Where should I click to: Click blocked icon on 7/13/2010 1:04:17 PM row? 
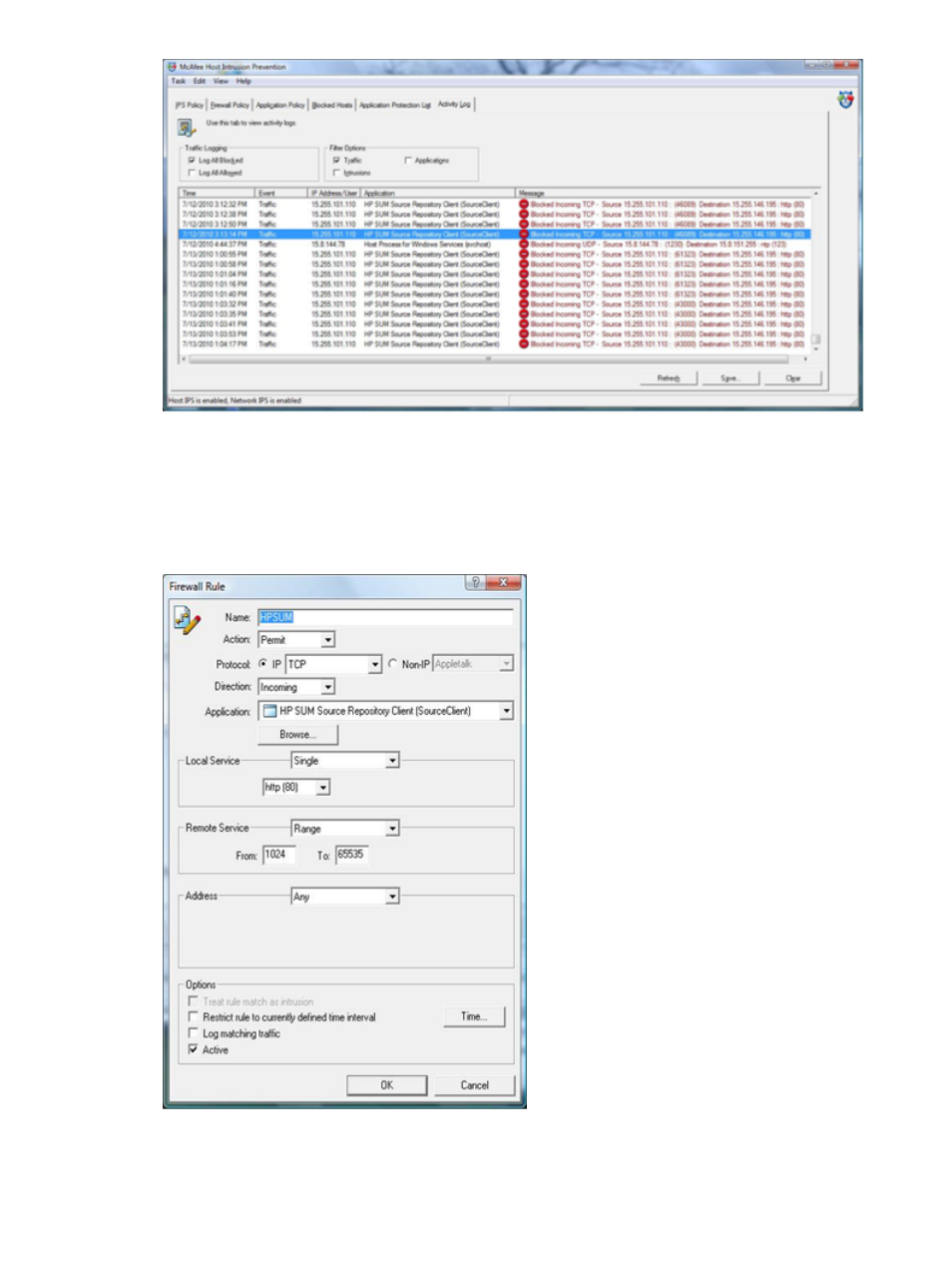point(524,343)
